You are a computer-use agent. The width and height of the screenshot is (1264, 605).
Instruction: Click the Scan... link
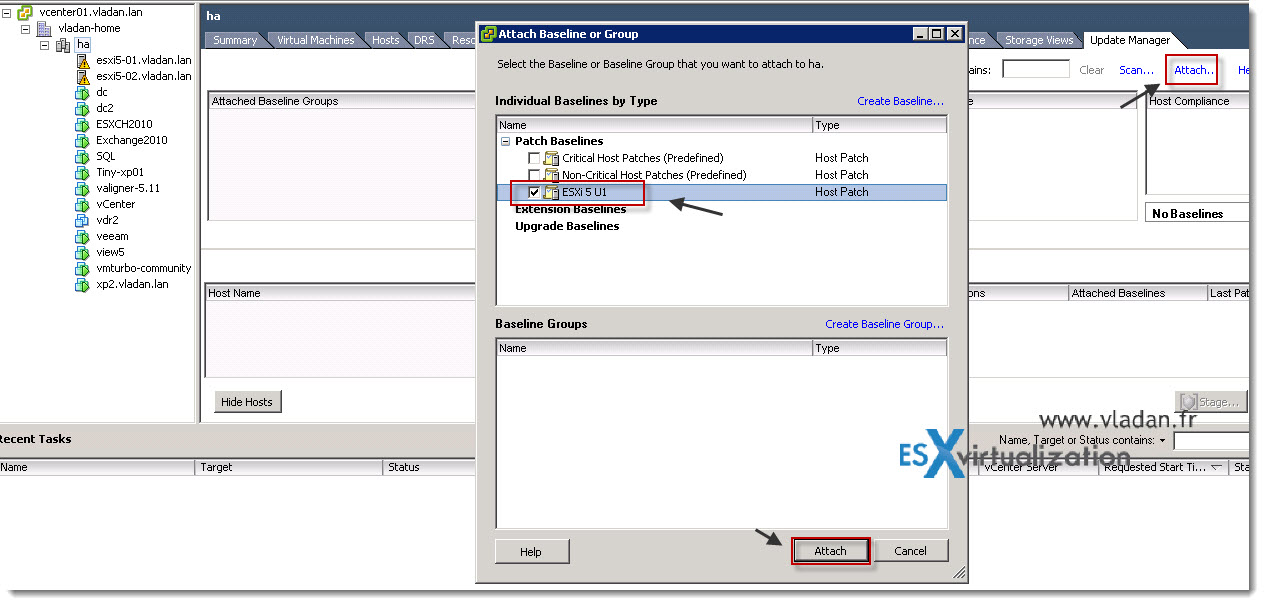(1136, 70)
